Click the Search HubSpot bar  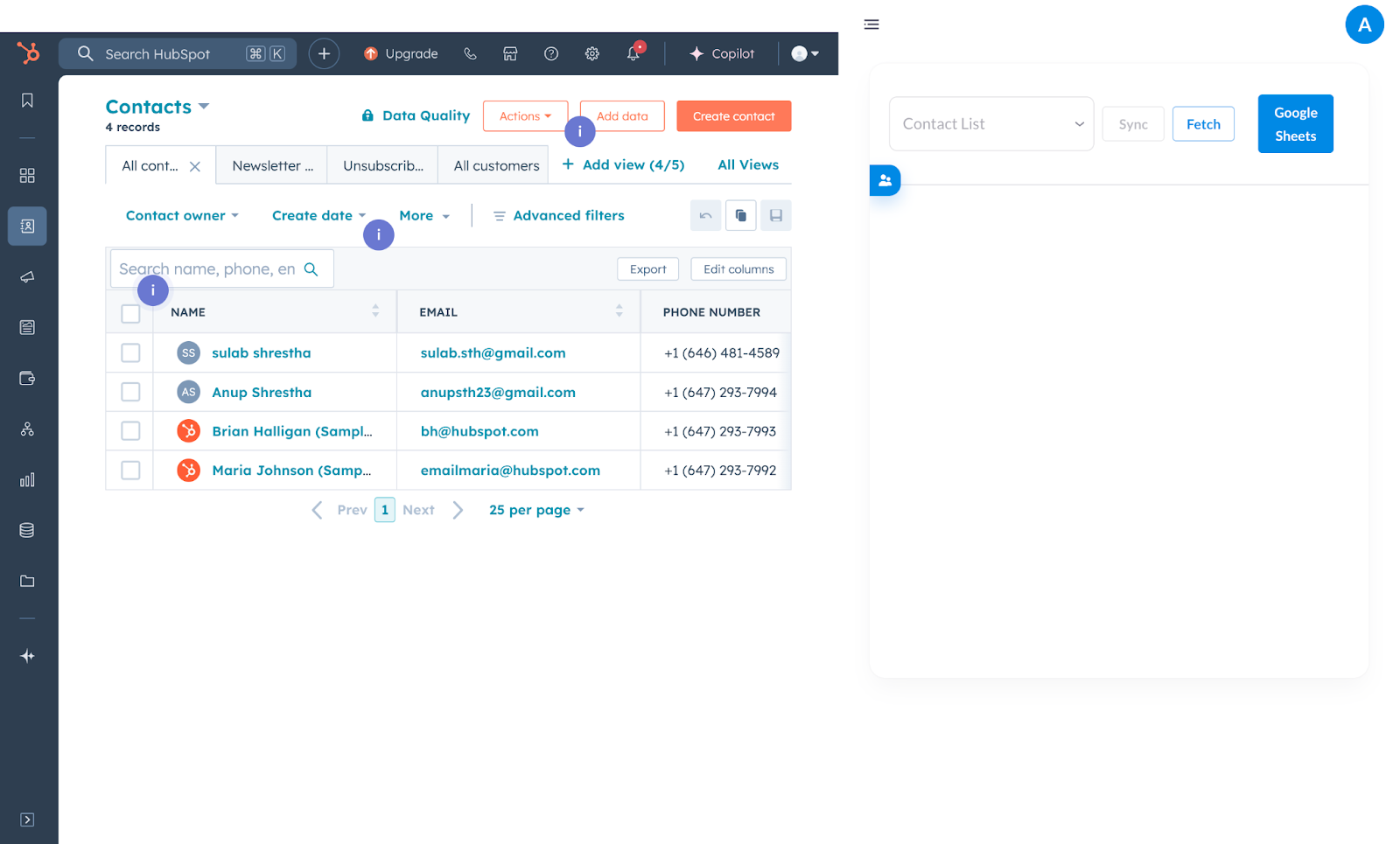click(178, 53)
